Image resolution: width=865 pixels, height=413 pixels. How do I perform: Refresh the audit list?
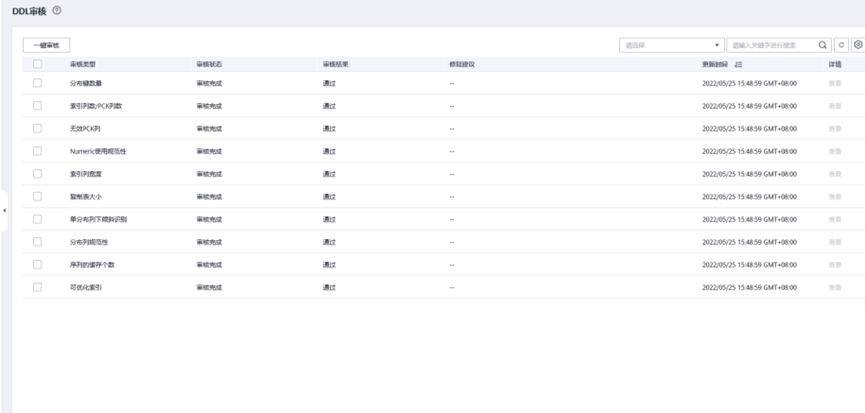(841, 45)
